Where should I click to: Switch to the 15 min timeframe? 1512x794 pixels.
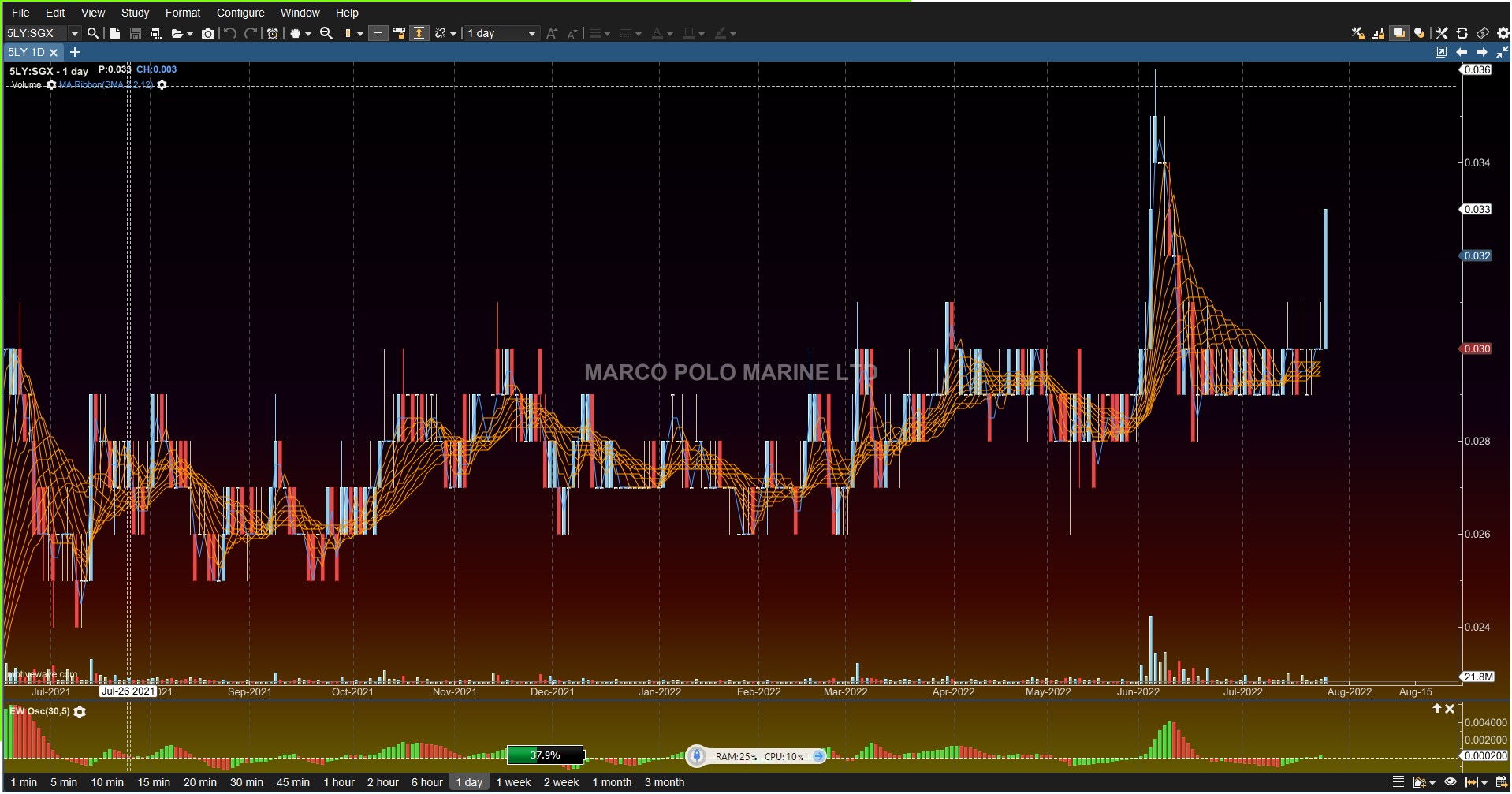(x=154, y=782)
